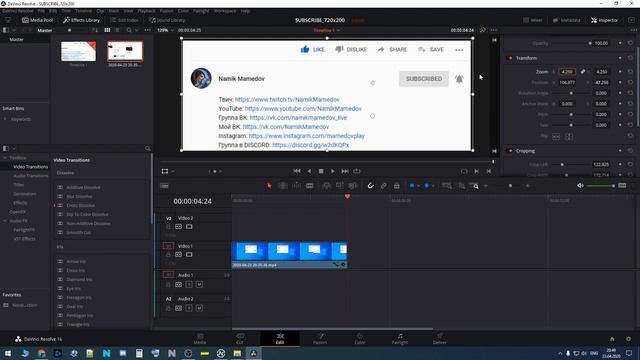The image size is (640, 360).
Task: Select the 2020-04-23 video clip thumbnail
Action: point(125,51)
